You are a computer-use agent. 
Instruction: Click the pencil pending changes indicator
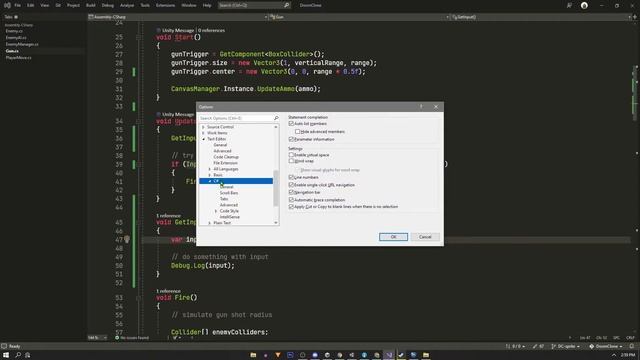pyautogui.click(x=538, y=346)
